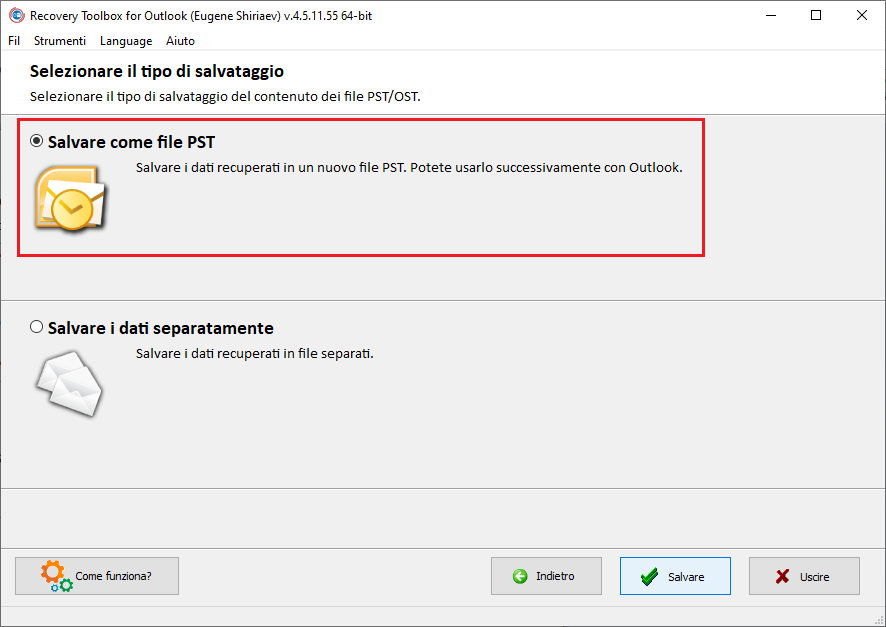886x627 pixels.
Task: Click the 'Come funziona?' button label
Action: 114,576
